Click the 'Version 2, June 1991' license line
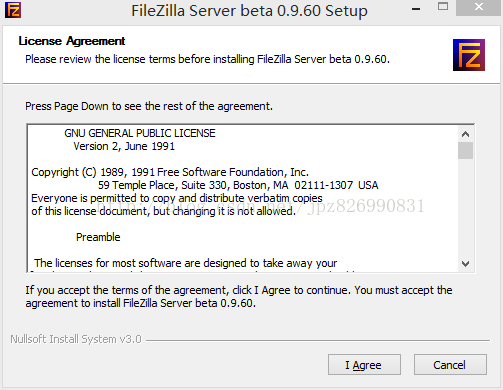This screenshot has width=503, height=390. [x=124, y=146]
